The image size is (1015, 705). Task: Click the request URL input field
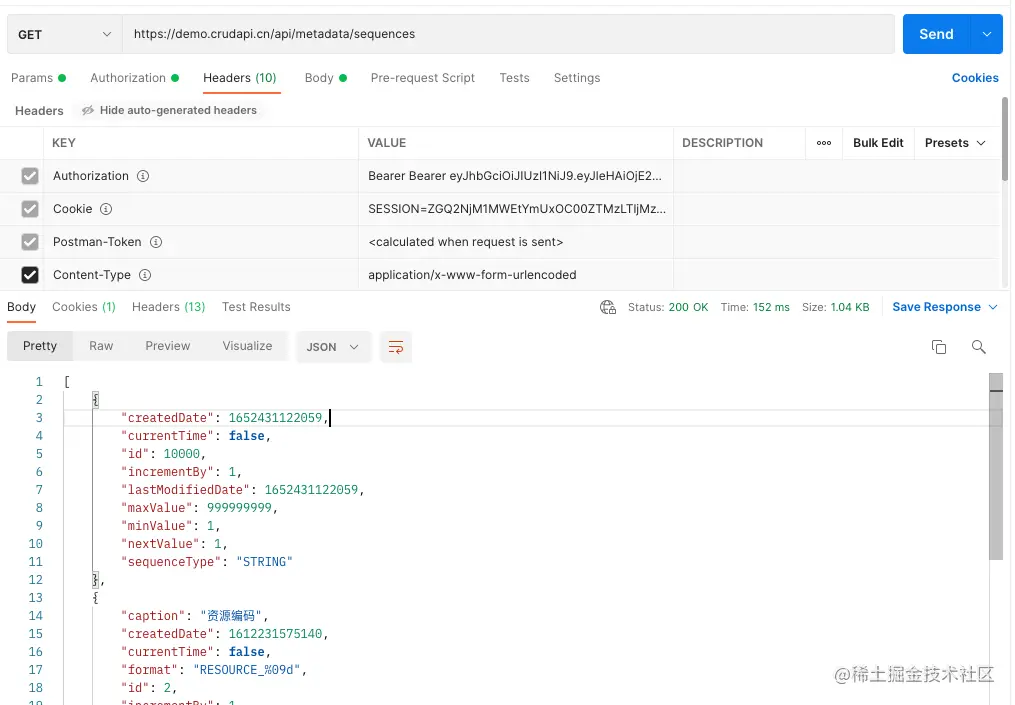click(x=508, y=34)
